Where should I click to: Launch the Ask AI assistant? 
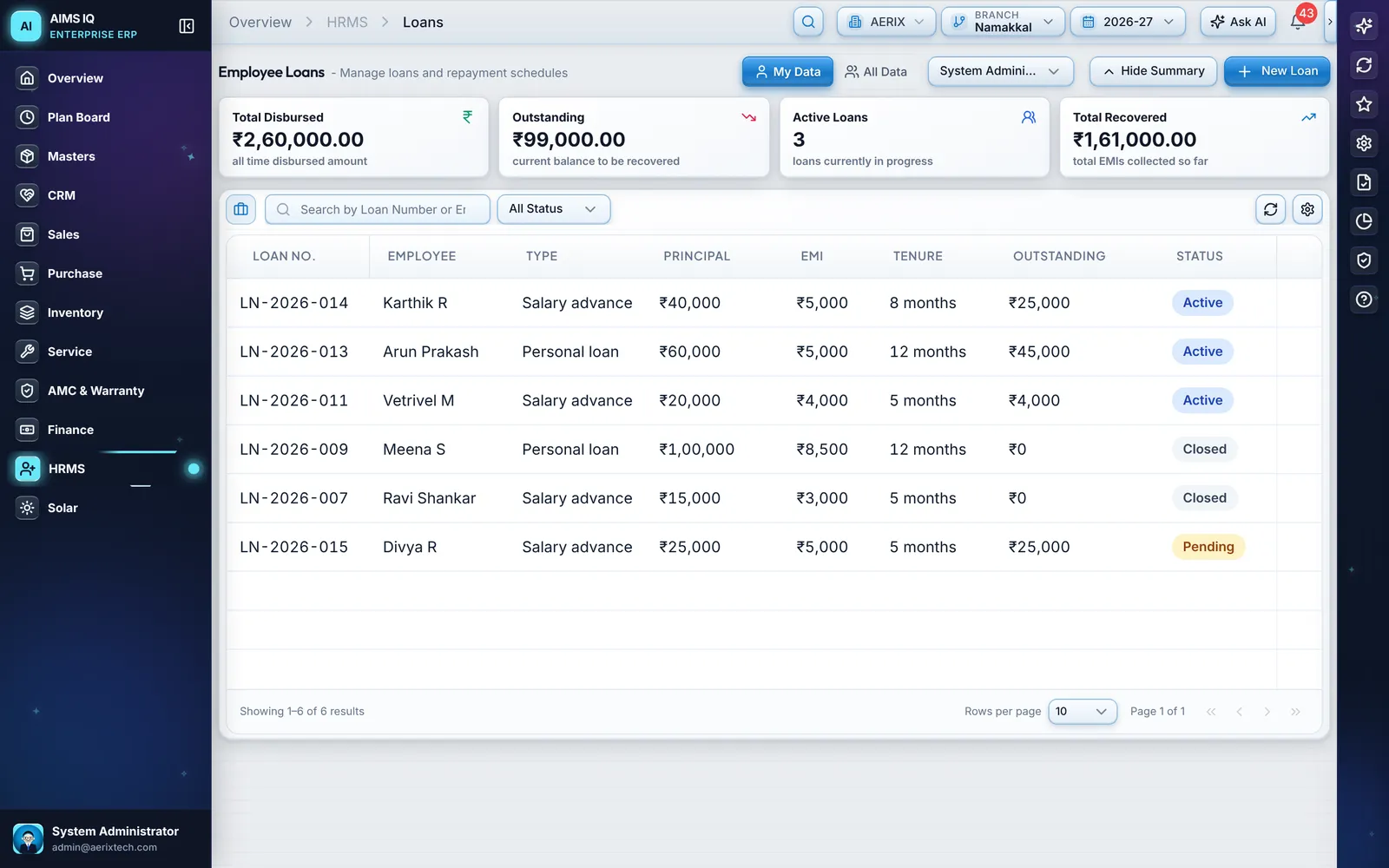coord(1238,22)
